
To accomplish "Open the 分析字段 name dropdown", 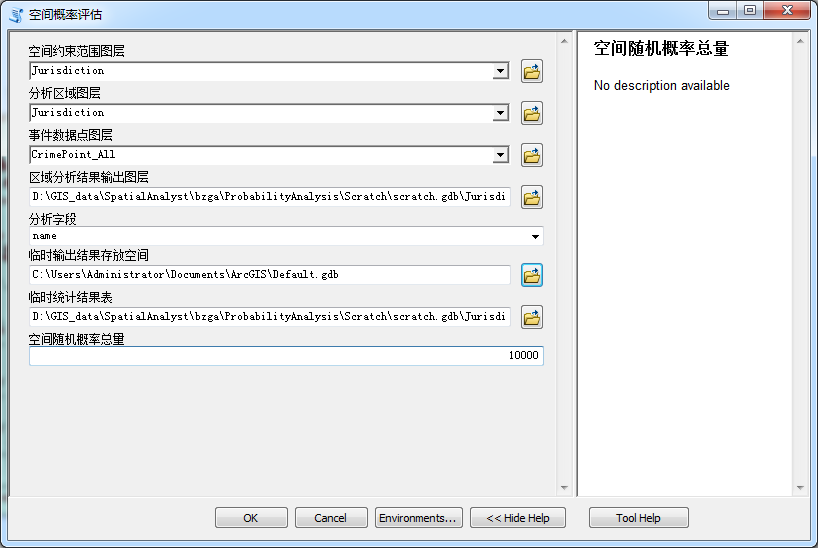I will click(535, 236).
